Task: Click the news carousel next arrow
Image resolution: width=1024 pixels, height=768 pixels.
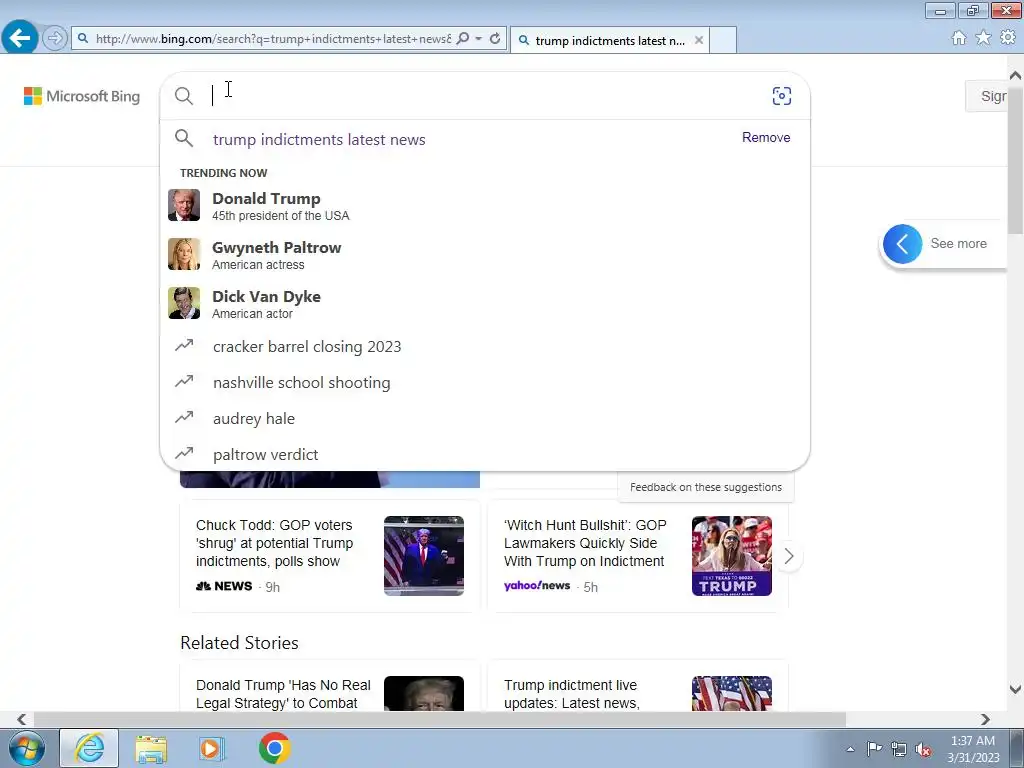Action: [x=789, y=556]
